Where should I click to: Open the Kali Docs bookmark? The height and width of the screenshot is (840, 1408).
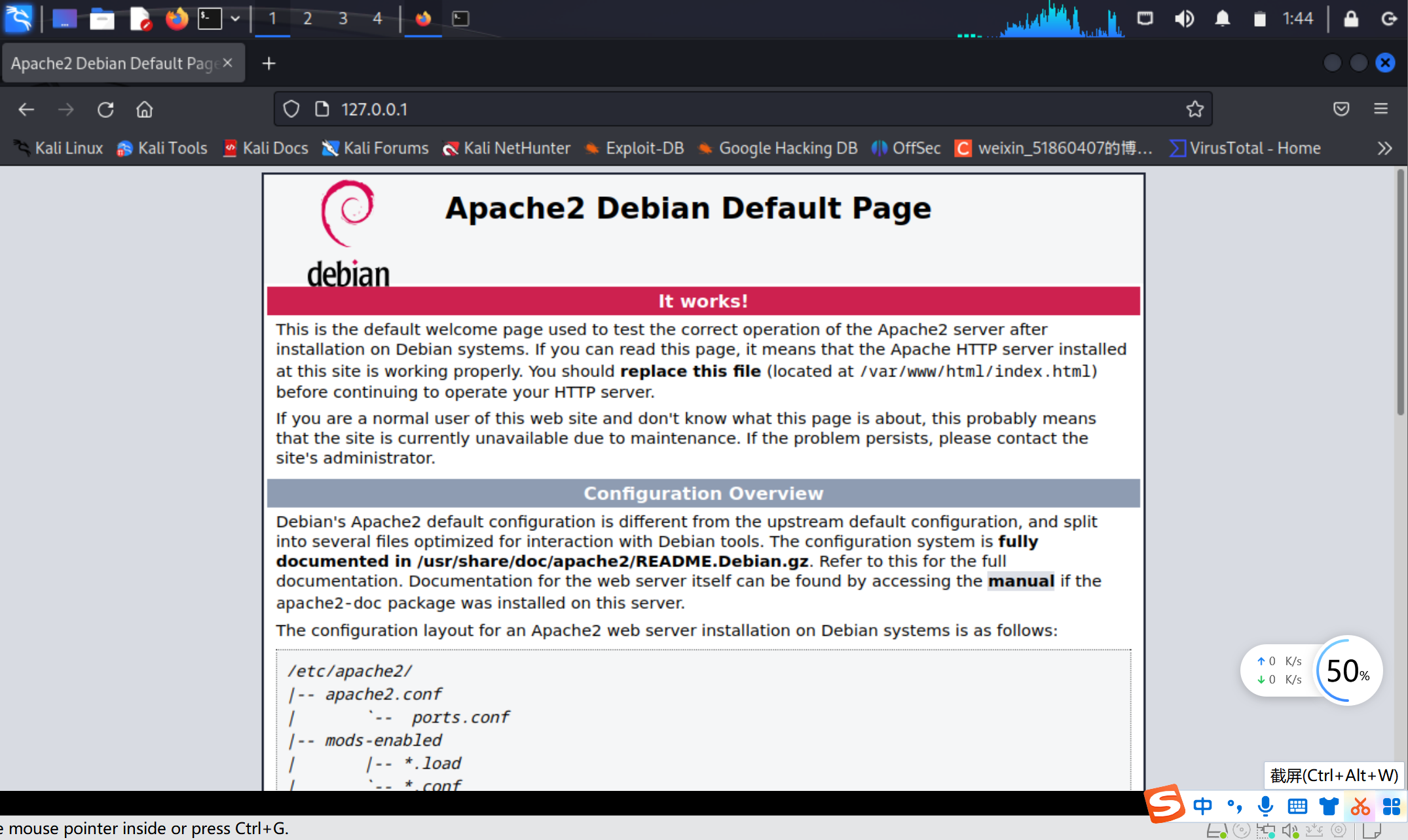pos(265,149)
